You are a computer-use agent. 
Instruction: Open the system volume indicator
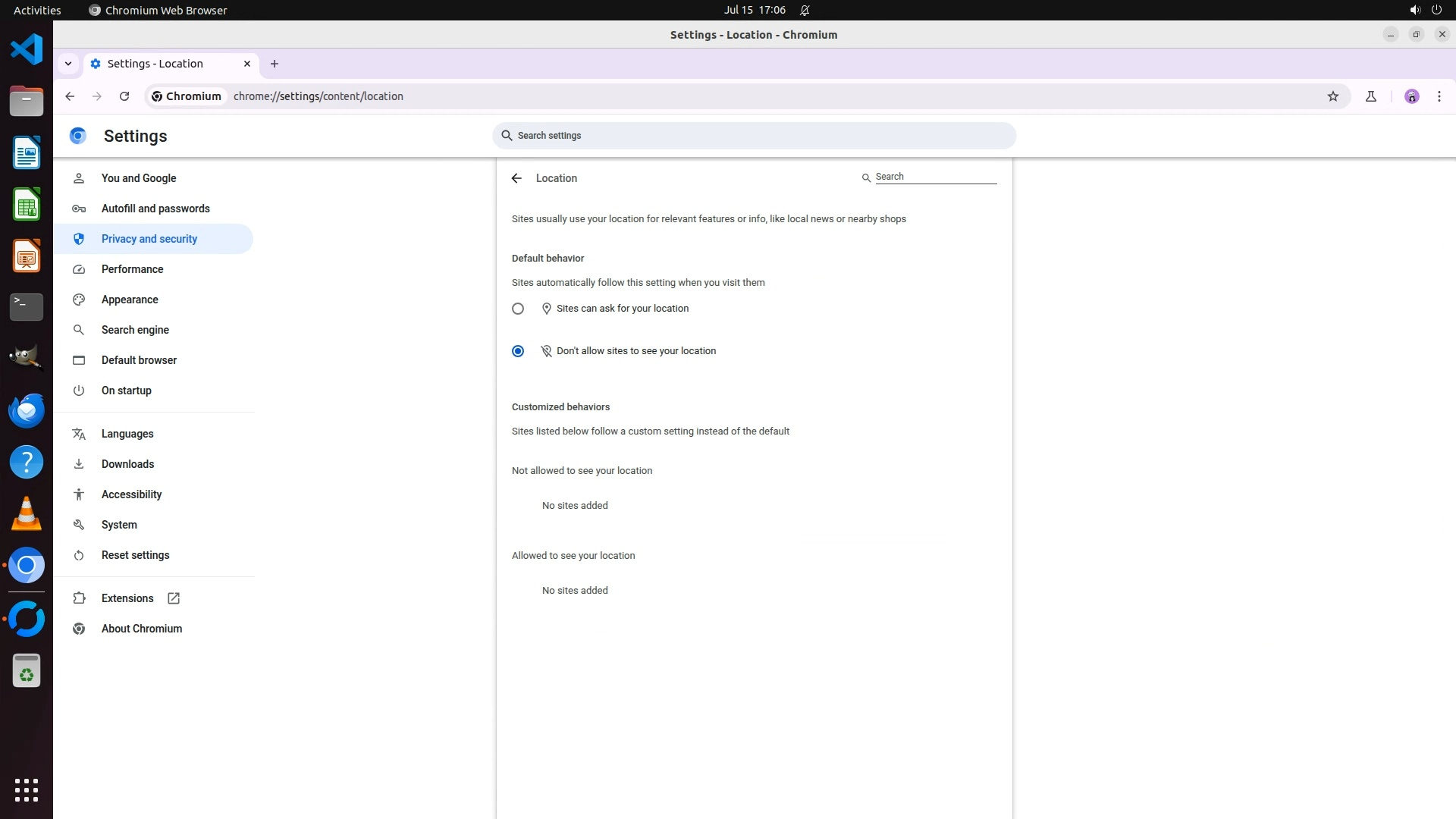coord(1414,10)
